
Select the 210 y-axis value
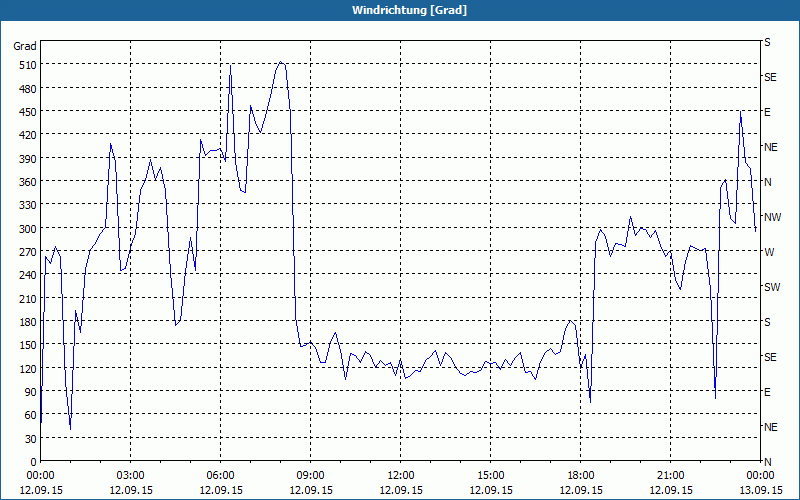28,299
